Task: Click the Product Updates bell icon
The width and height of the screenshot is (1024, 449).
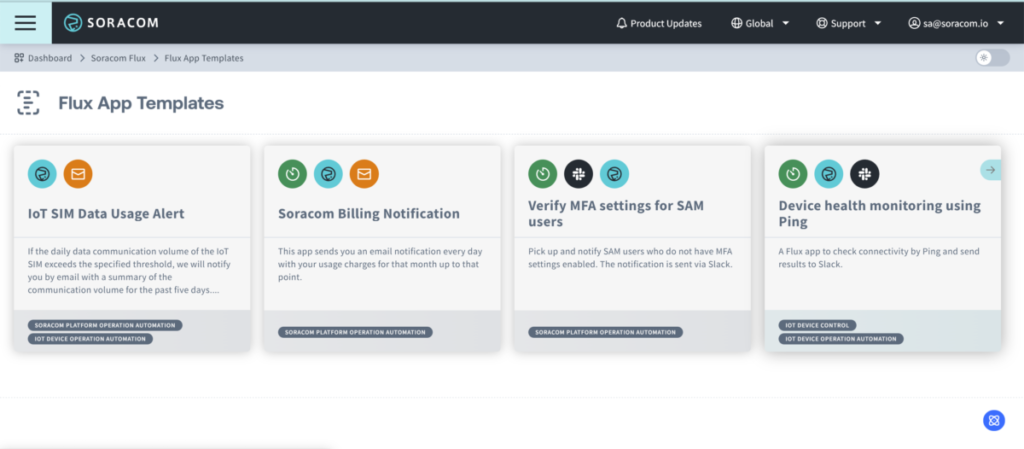Action: tap(622, 23)
